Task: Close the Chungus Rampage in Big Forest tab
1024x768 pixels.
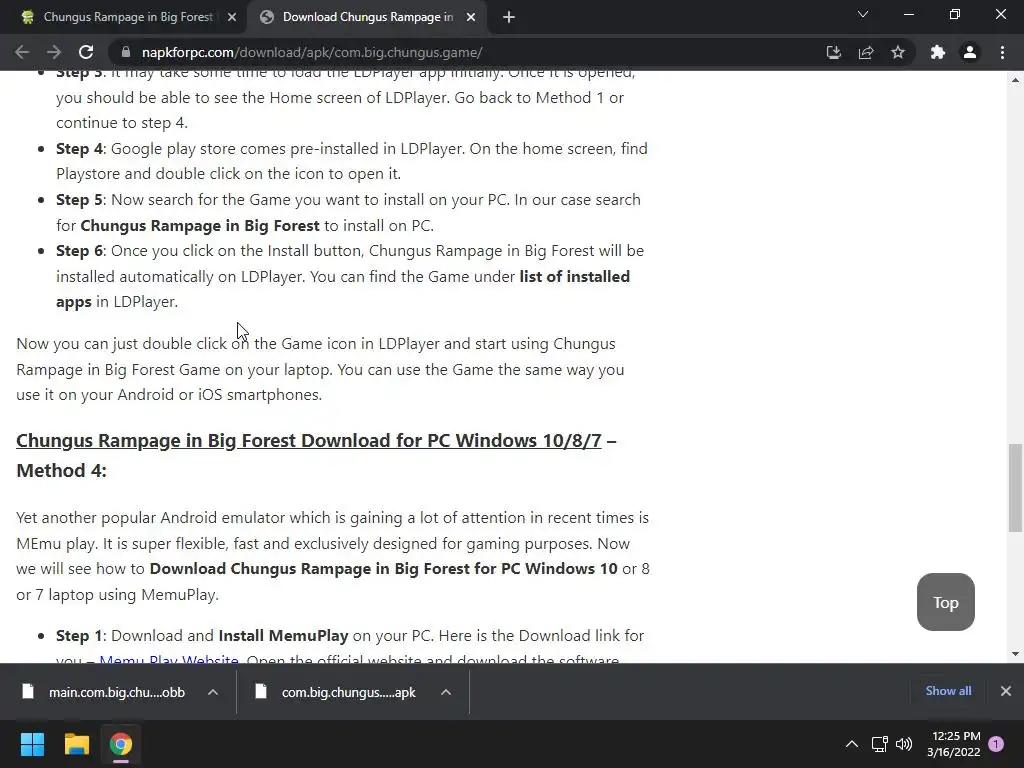Action: point(232,18)
